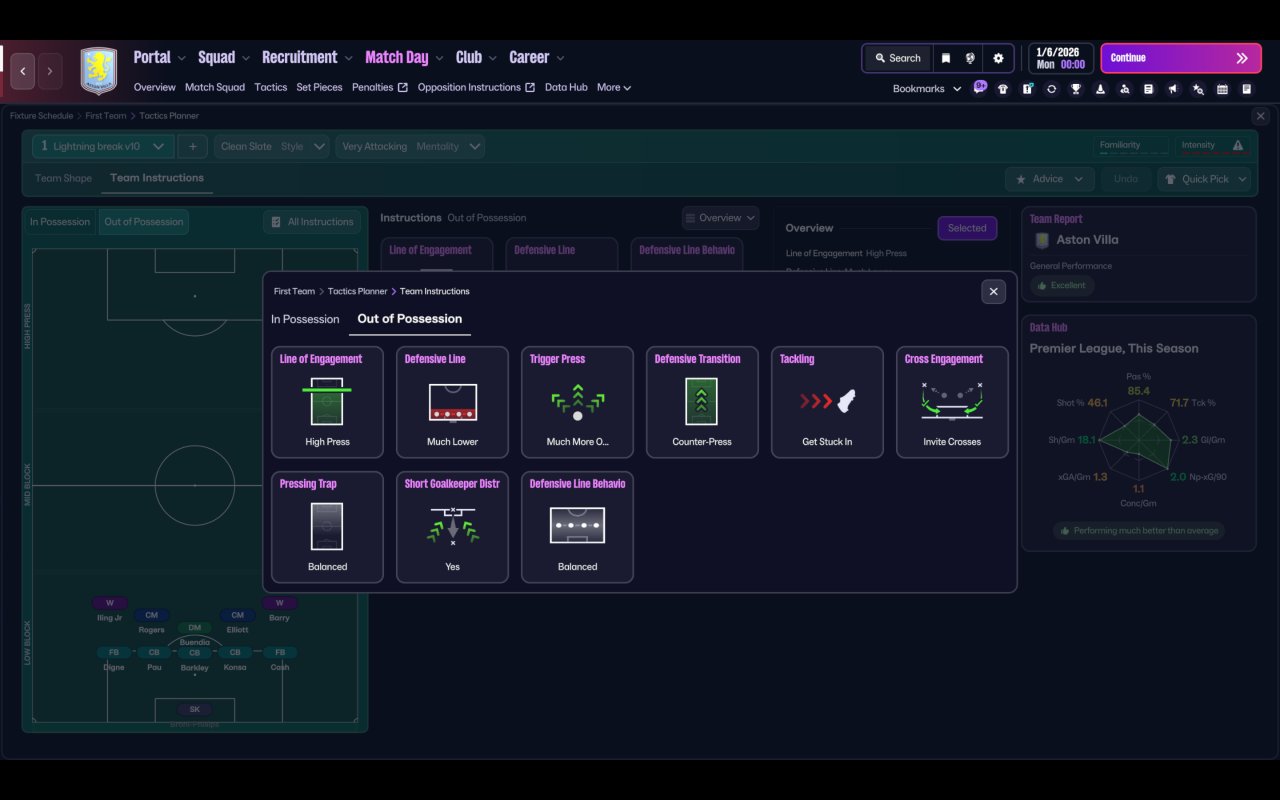Select the High Press line of engagement card

327,402
